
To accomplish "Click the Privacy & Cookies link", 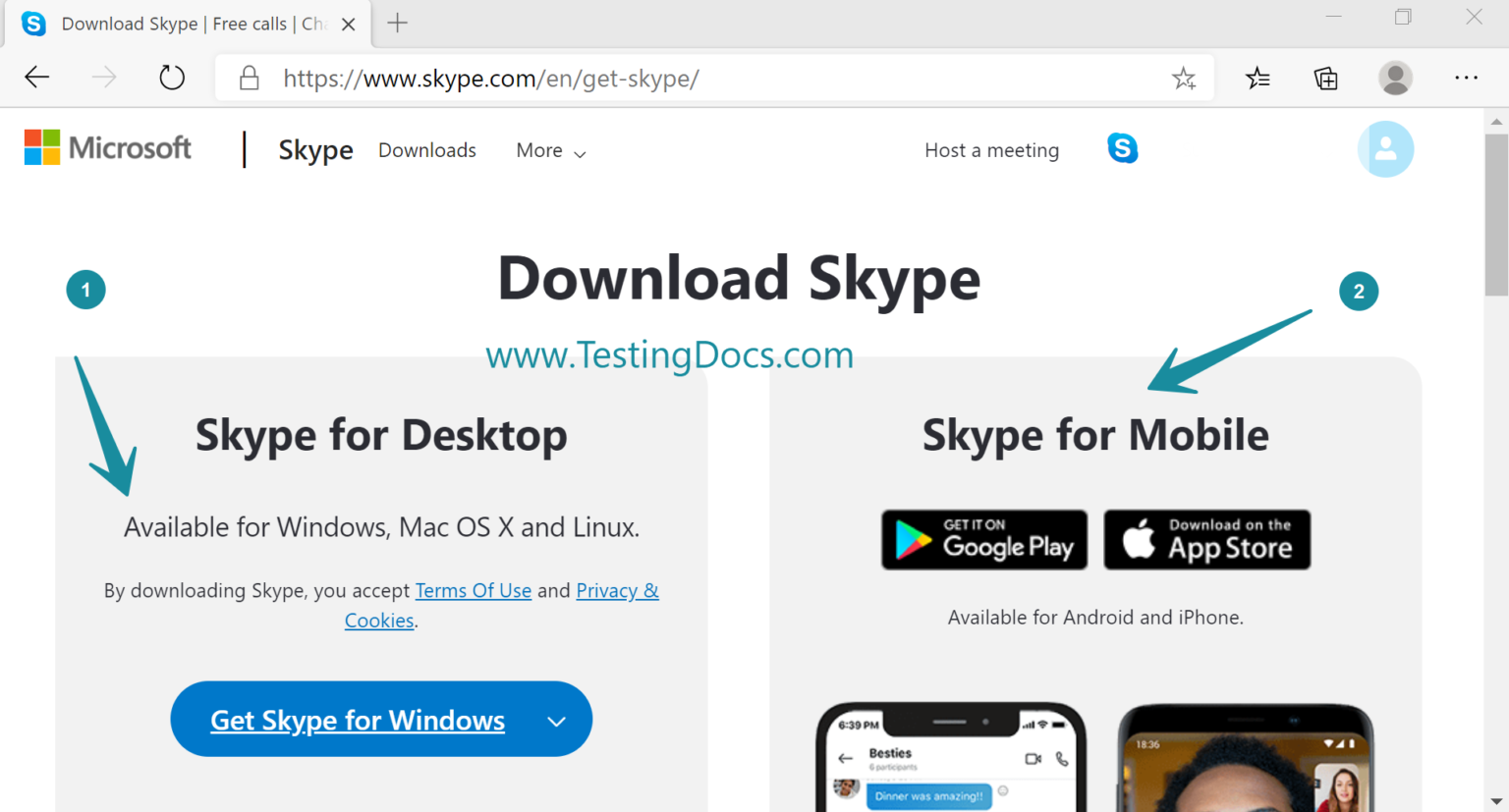I will 617,590.
